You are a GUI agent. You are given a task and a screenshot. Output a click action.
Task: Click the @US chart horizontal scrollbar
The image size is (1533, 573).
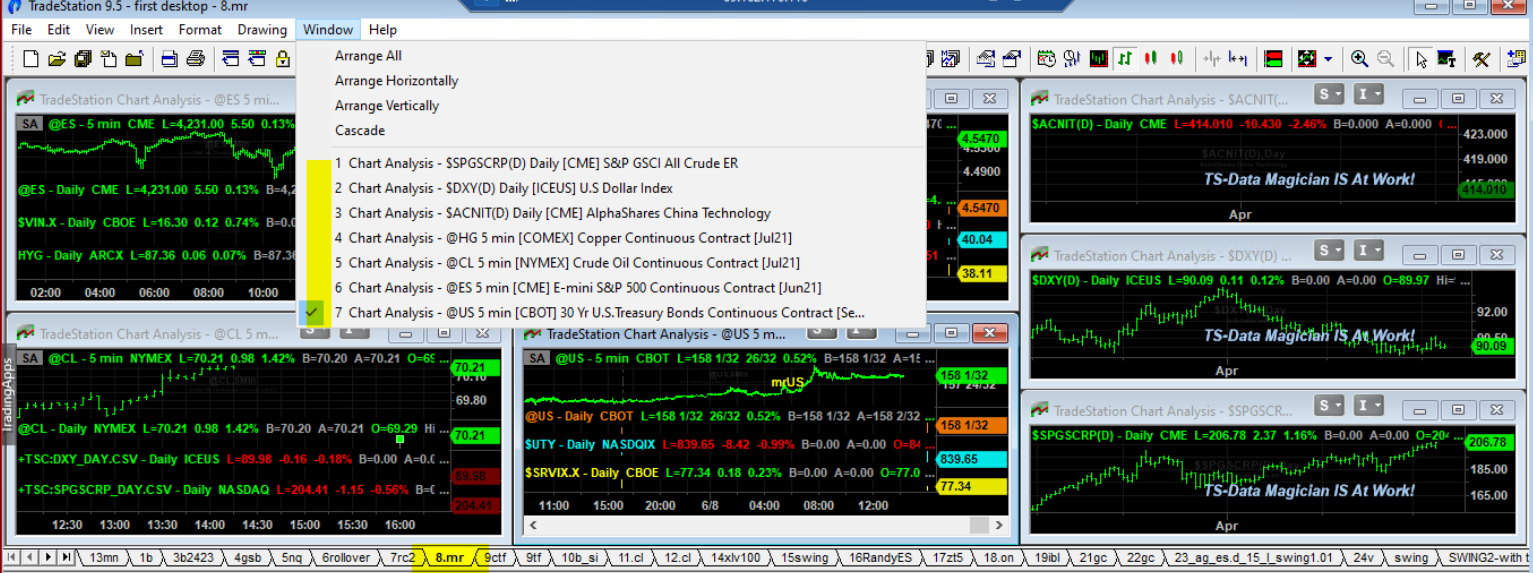[760, 525]
